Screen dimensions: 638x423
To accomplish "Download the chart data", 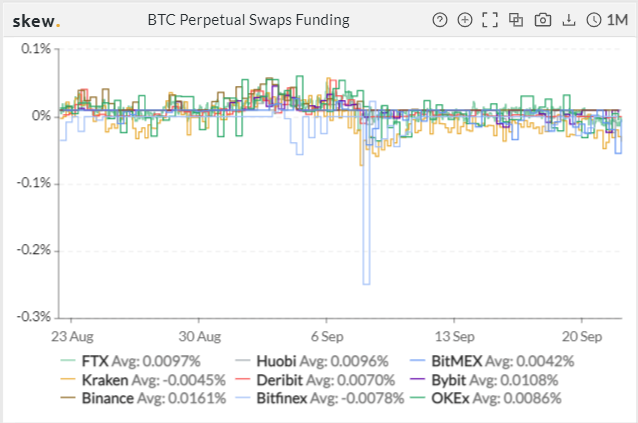I will [569, 20].
